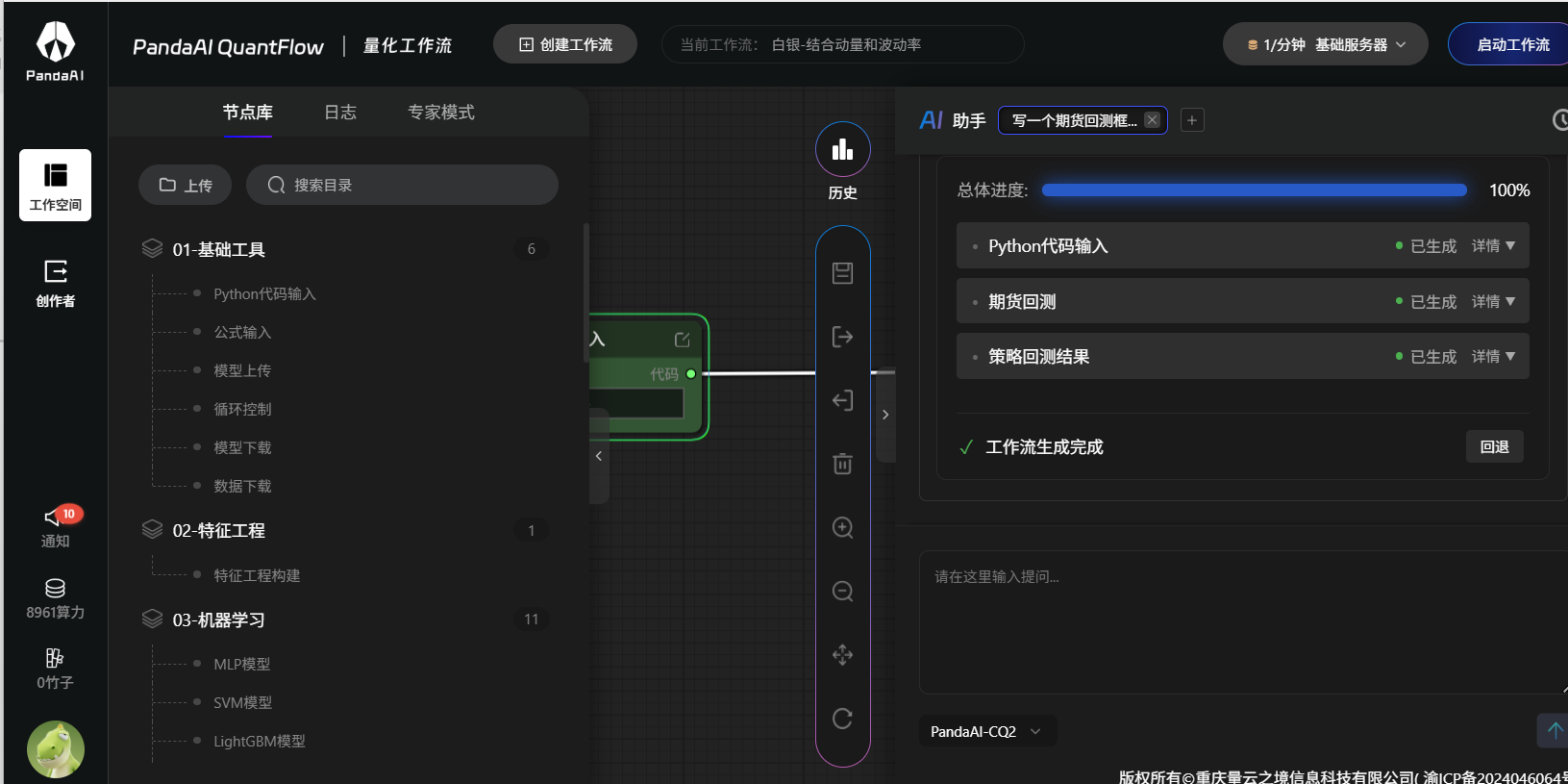Image resolution: width=1568 pixels, height=784 pixels.
Task: Select the 循环控制 node
Action: click(242, 409)
